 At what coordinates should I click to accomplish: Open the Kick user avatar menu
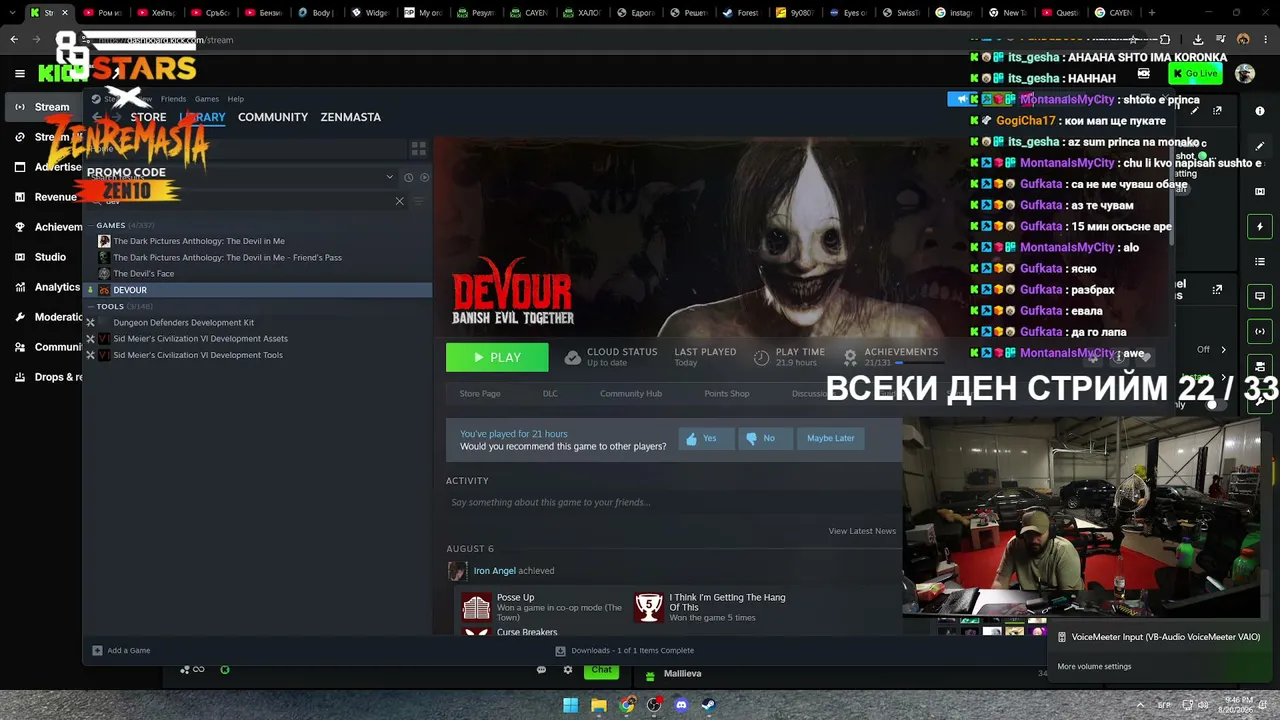coord(1244,74)
